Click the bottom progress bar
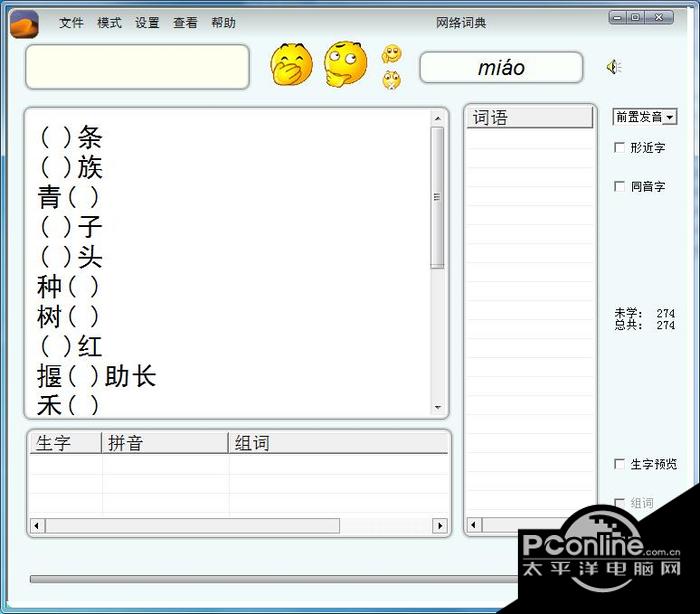 274,579
